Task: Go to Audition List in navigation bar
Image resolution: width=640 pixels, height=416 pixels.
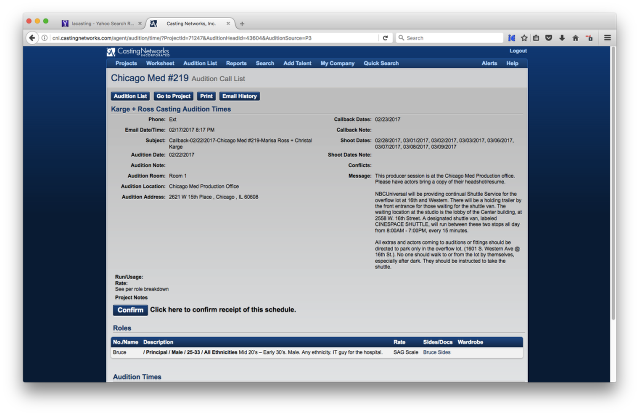Action: click(x=200, y=63)
